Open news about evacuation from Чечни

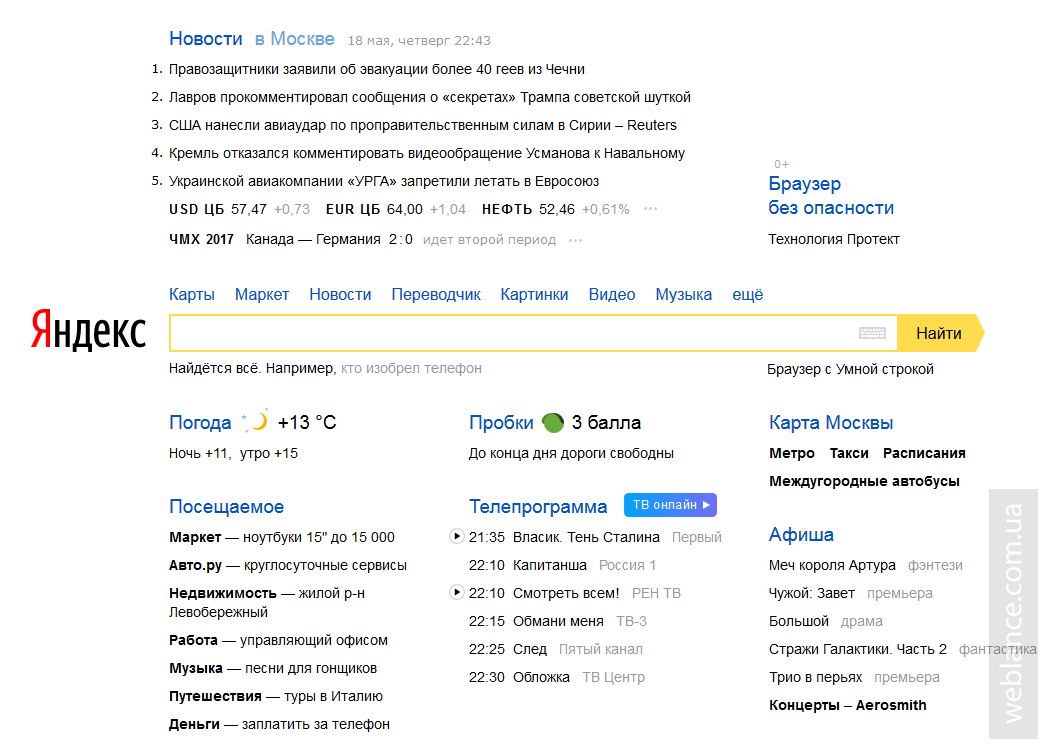[x=377, y=69]
